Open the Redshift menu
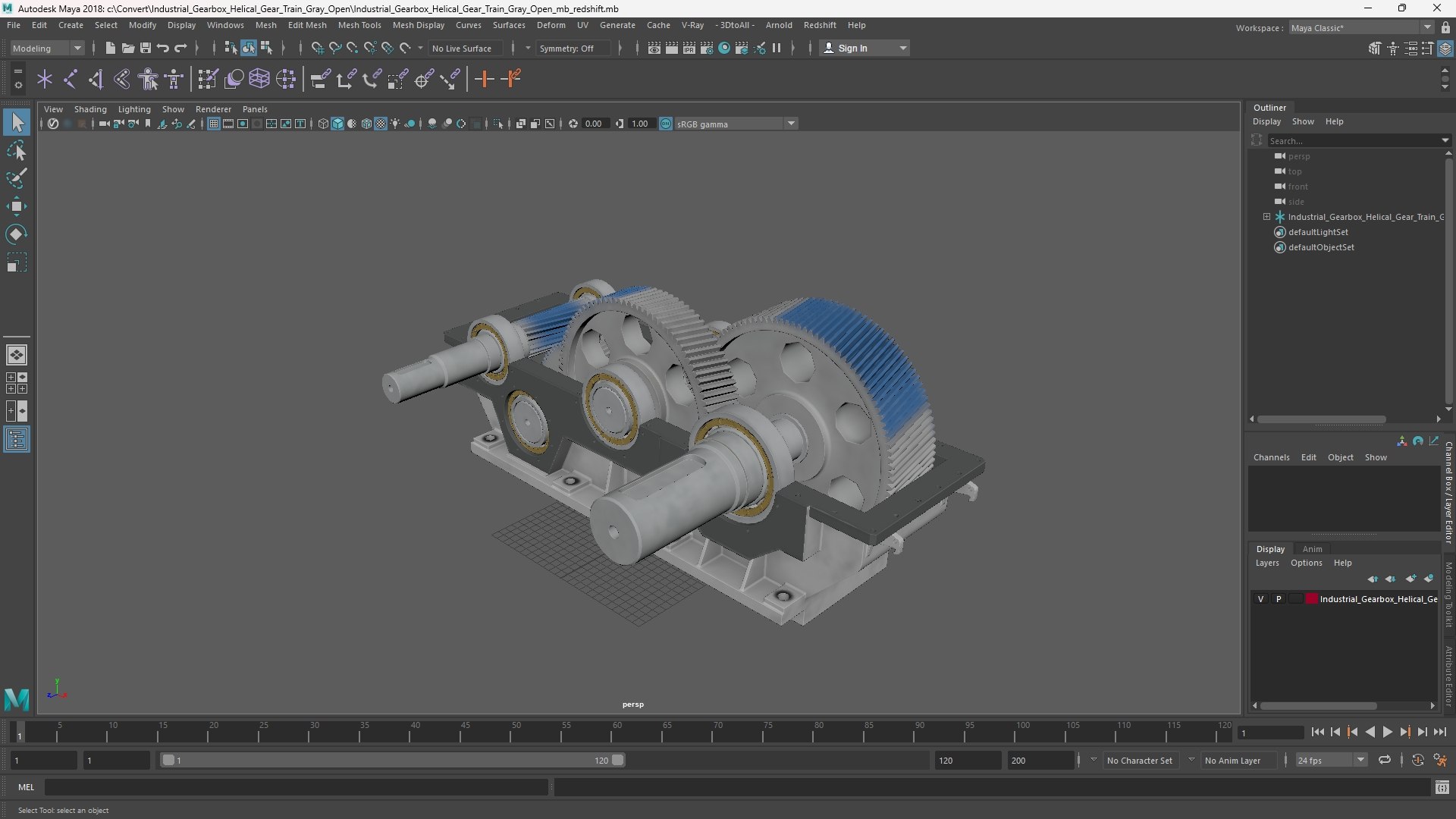Viewport: 1456px width, 819px height. coord(820,25)
